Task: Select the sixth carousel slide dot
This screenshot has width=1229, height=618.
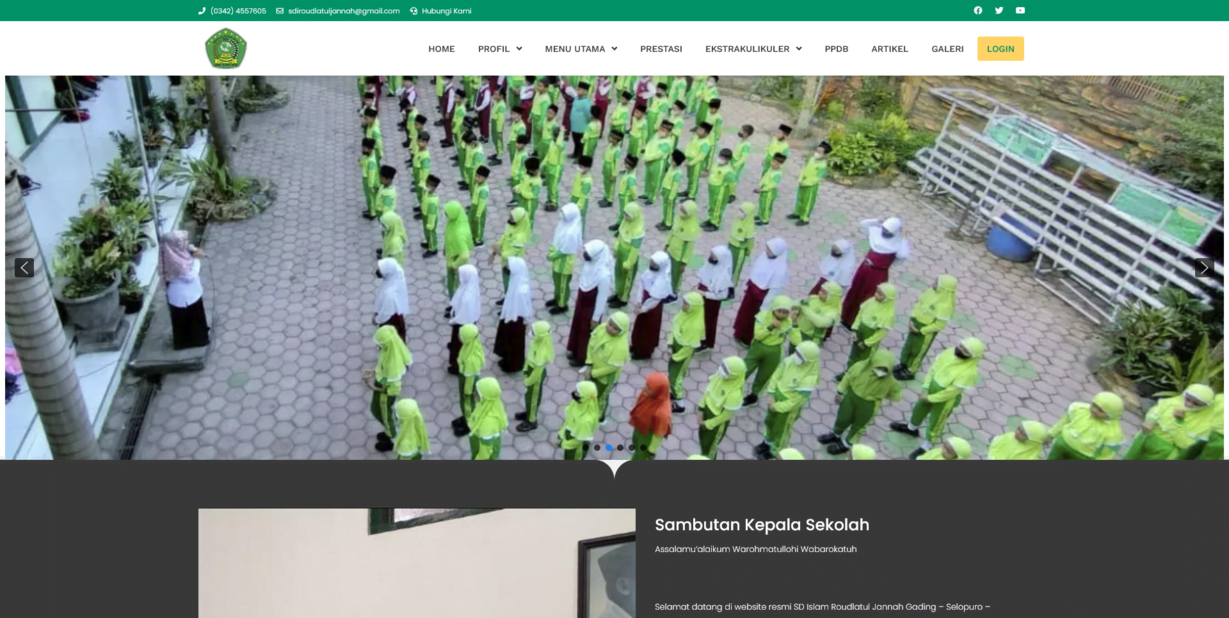Action: [643, 448]
